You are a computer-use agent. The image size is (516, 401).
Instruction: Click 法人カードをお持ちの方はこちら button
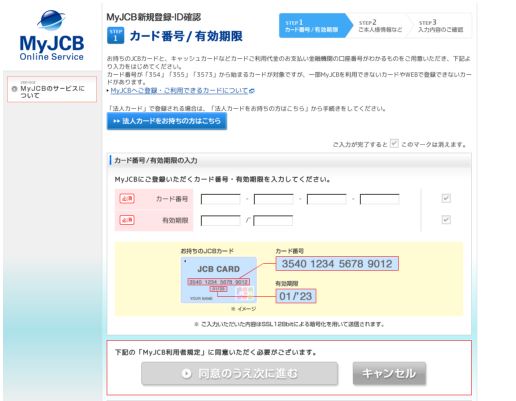[167, 121]
